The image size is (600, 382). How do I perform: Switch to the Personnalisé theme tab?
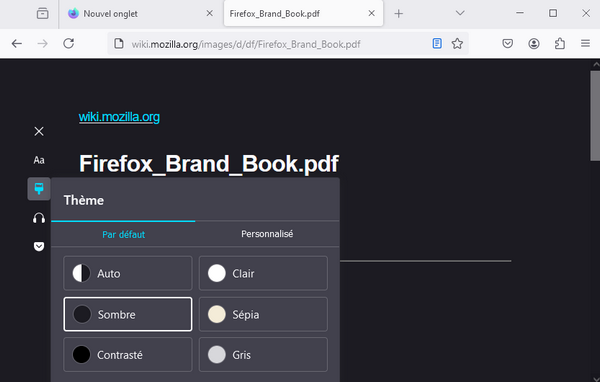pyautogui.click(x=267, y=234)
